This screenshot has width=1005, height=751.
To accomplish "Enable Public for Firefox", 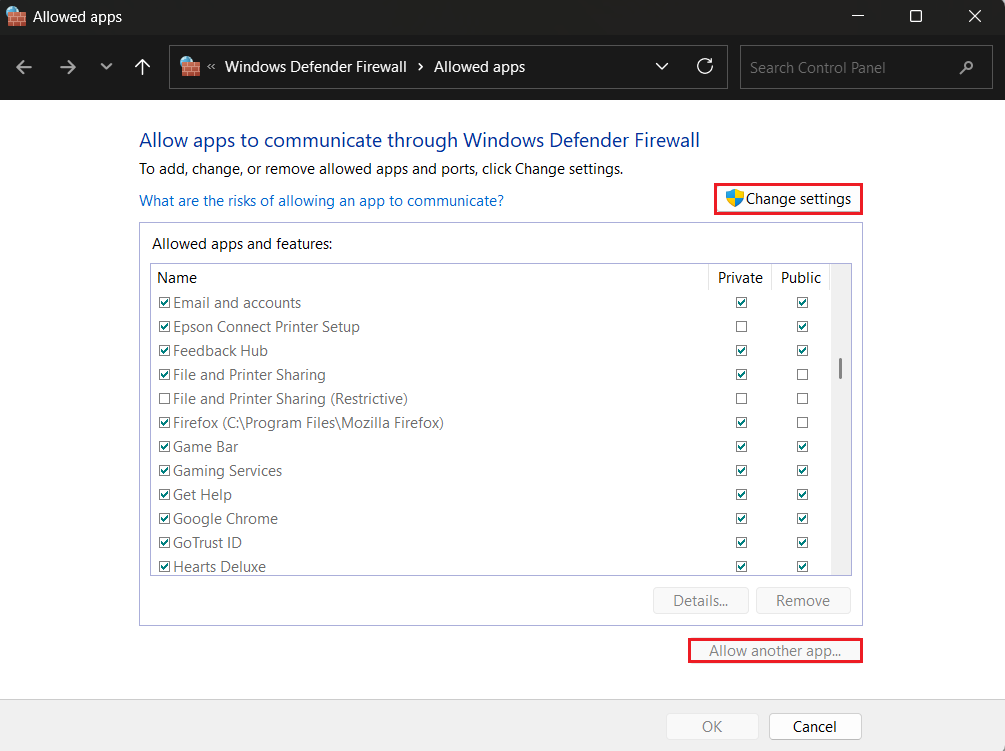I will click(x=802, y=423).
